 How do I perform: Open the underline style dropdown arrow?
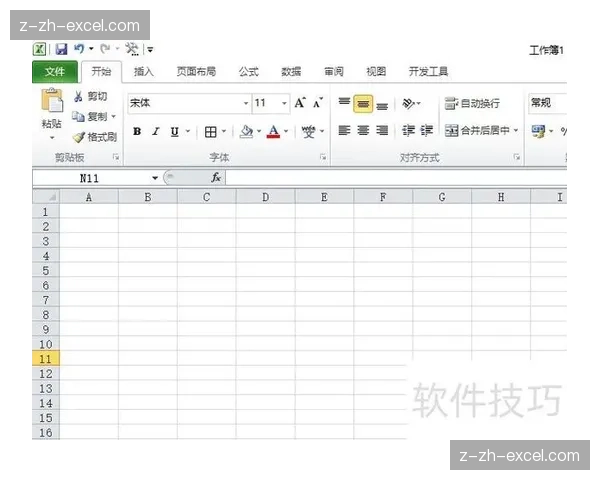click(x=188, y=131)
